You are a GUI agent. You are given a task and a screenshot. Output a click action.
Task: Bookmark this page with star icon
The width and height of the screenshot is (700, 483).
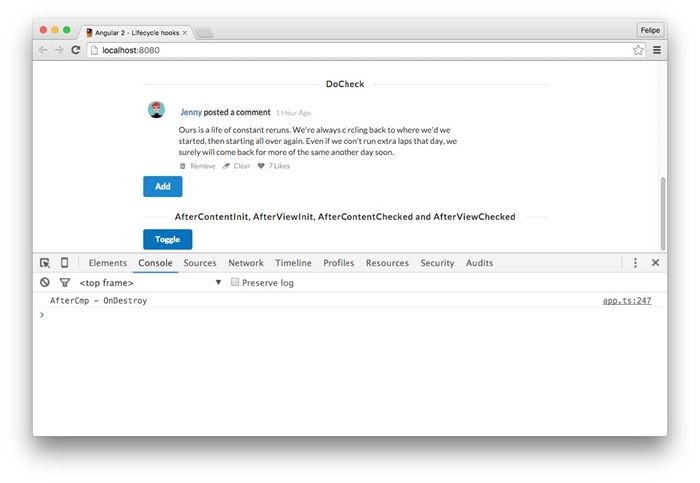coord(638,50)
